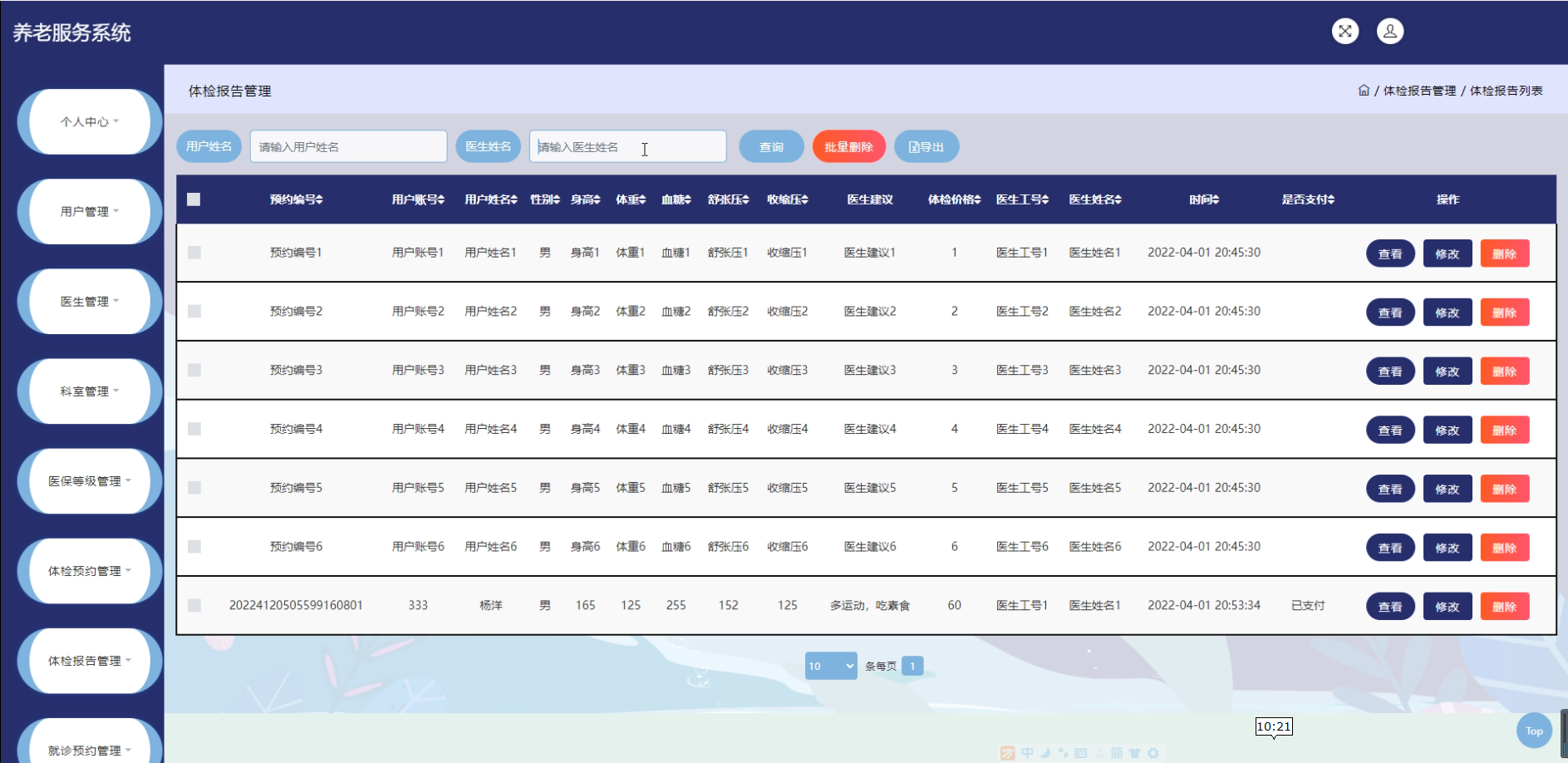The image size is (1568, 763).
Task: Check the row checkbox for 预约编号6
Action: (x=194, y=547)
